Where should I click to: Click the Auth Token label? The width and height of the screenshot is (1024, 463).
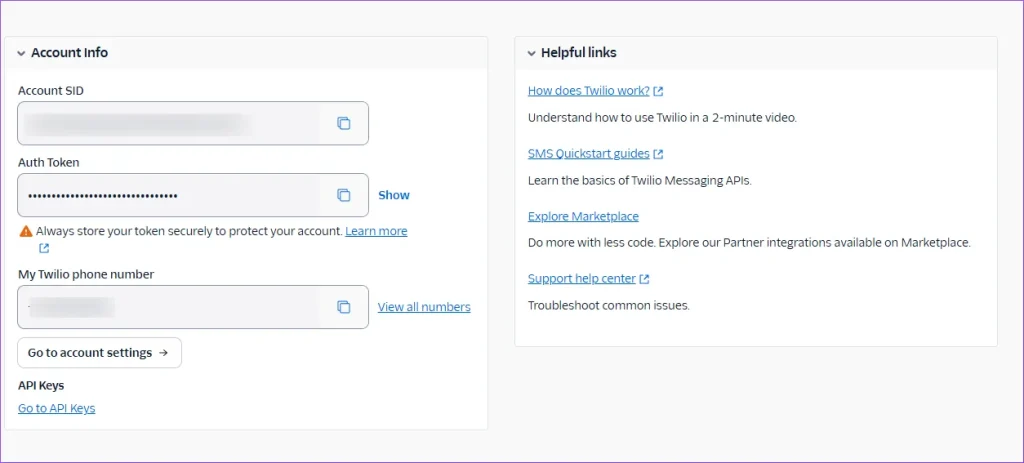click(x=49, y=163)
